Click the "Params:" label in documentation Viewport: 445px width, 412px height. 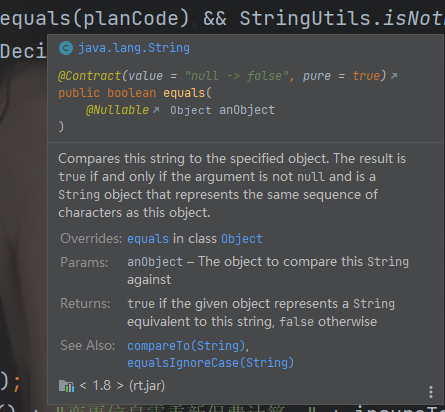click(x=84, y=262)
